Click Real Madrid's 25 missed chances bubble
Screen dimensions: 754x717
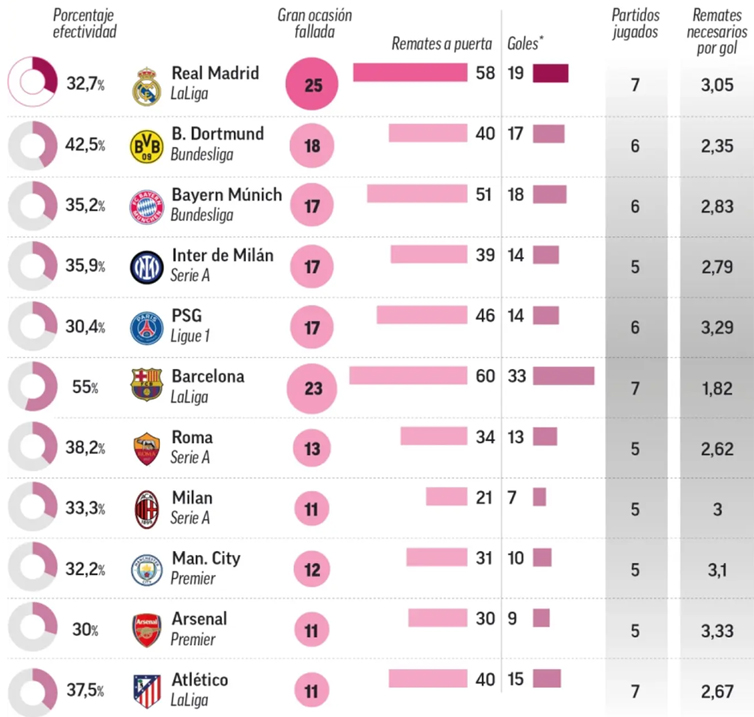pos(312,84)
